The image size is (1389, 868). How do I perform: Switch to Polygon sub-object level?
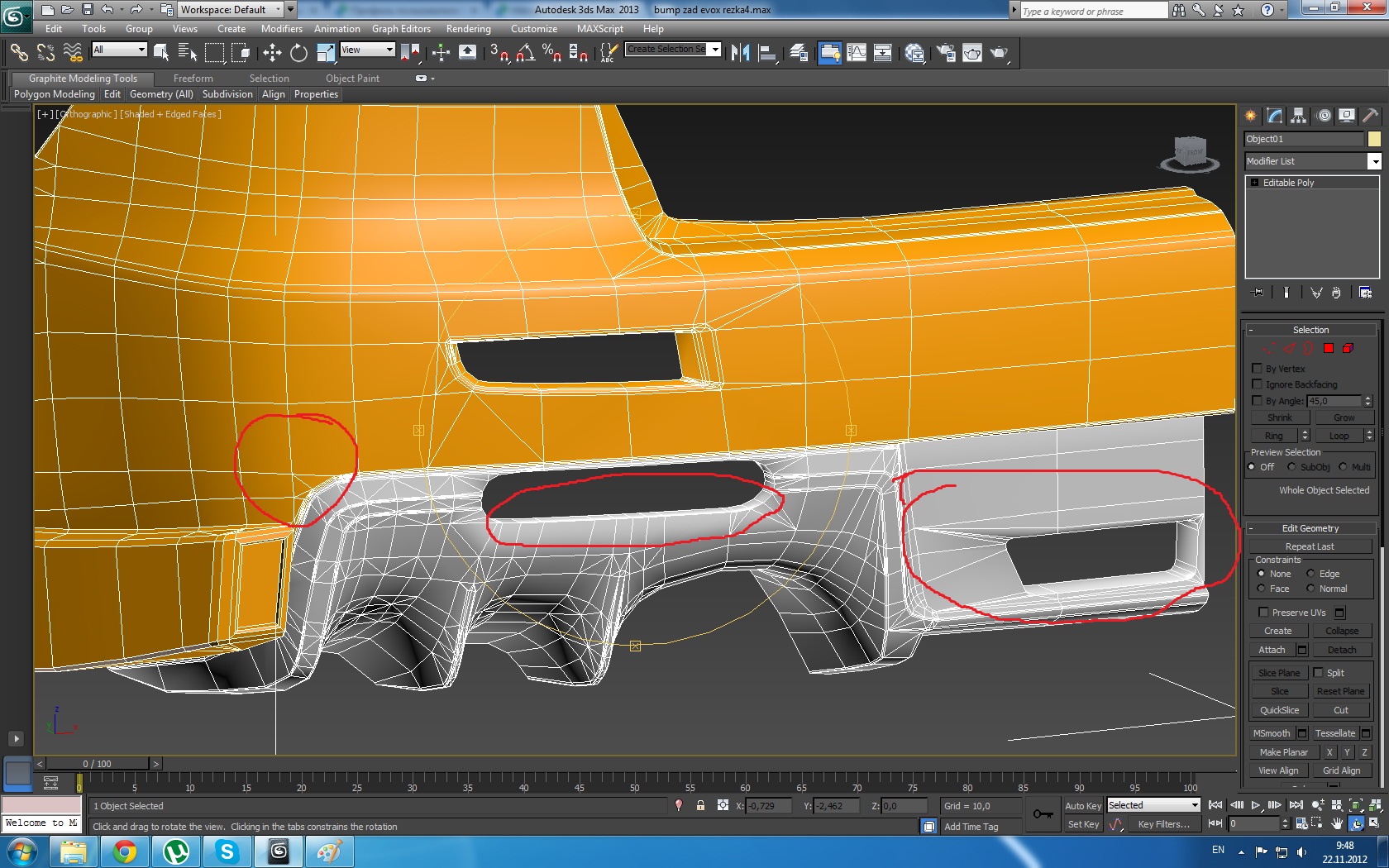[1329, 348]
